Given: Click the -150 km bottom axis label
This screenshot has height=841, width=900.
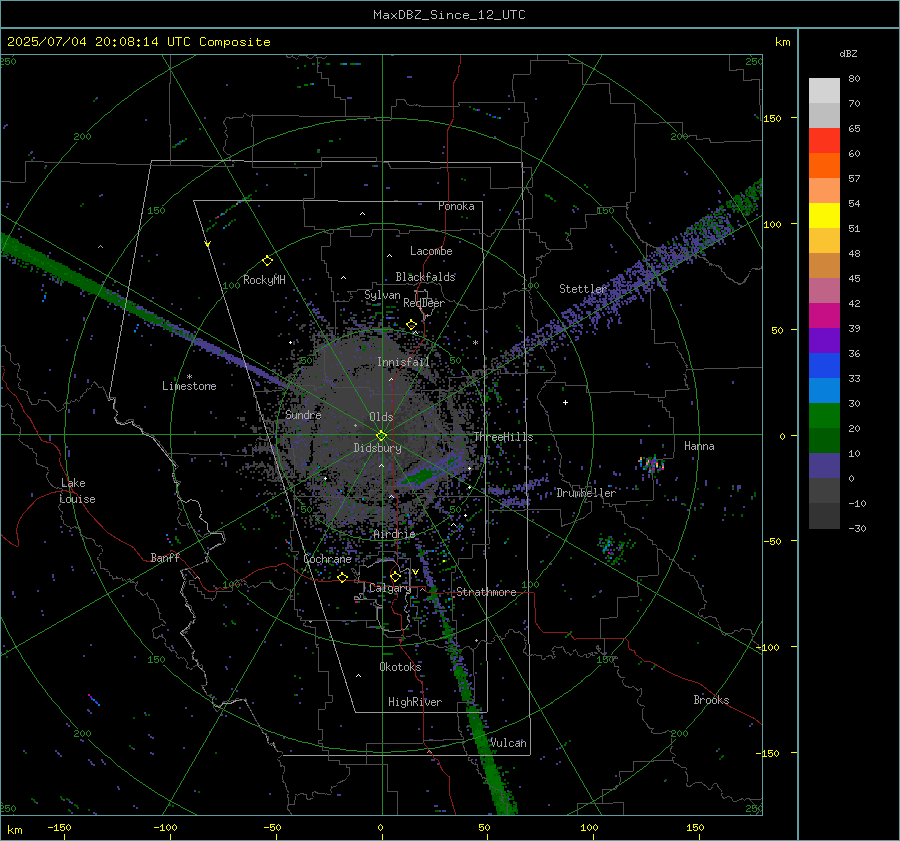Looking at the screenshot, I should pyautogui.click(x=59, y=828).
